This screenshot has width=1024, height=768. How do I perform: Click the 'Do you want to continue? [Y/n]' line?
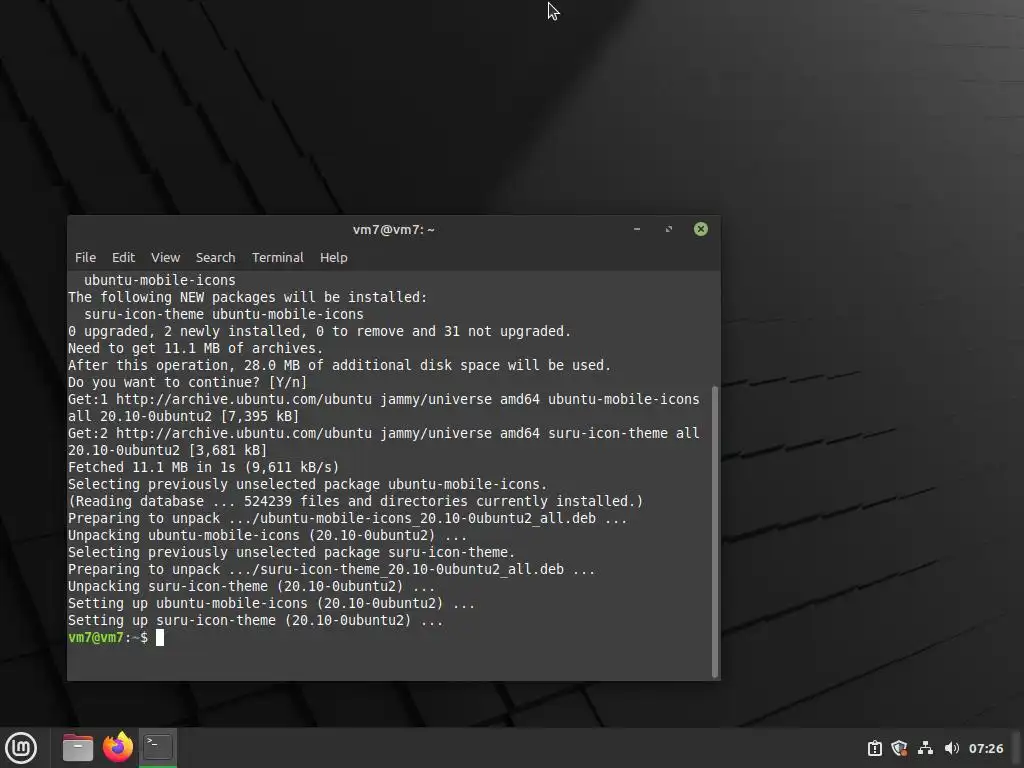pyautogui.click(x=187, y=382)
